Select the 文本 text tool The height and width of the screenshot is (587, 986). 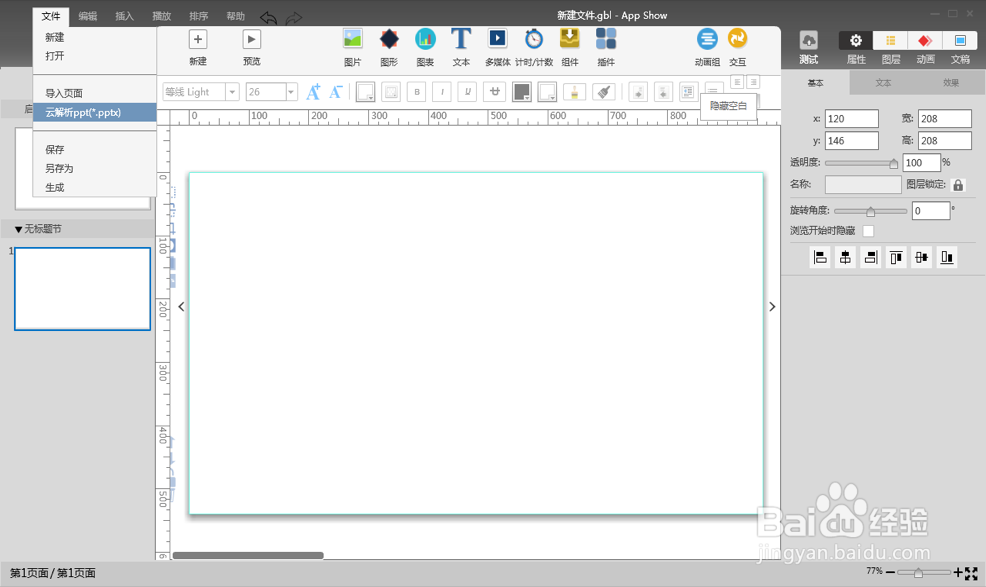pos(461,39)
